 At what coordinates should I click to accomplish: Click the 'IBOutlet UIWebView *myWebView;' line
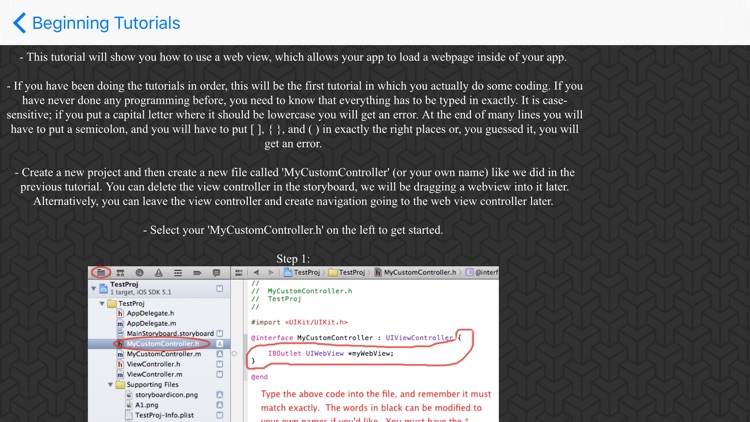coord(331,354)
